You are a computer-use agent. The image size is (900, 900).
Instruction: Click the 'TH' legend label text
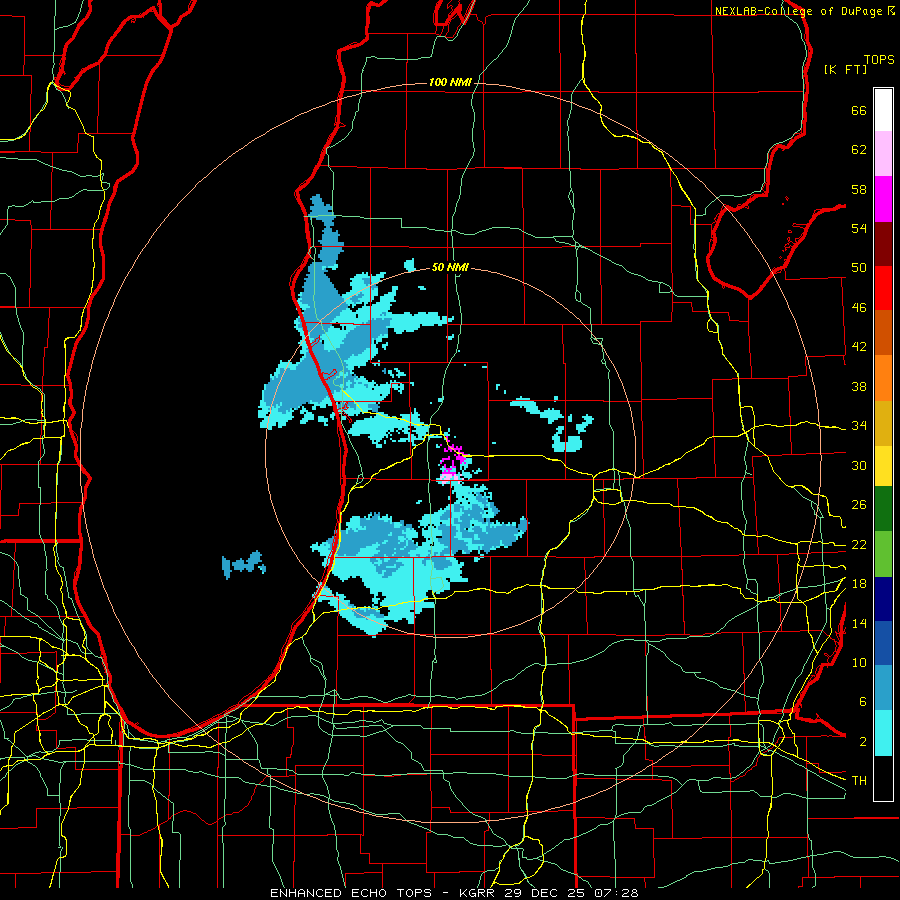pyautogui.click(x=859, y=781)
